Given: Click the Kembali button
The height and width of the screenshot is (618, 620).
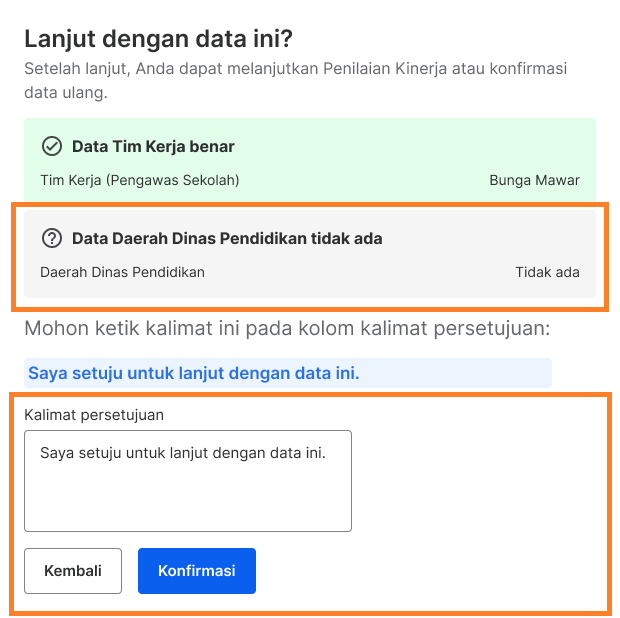Looking at the screenshot, I should click(x=73, y=571).
